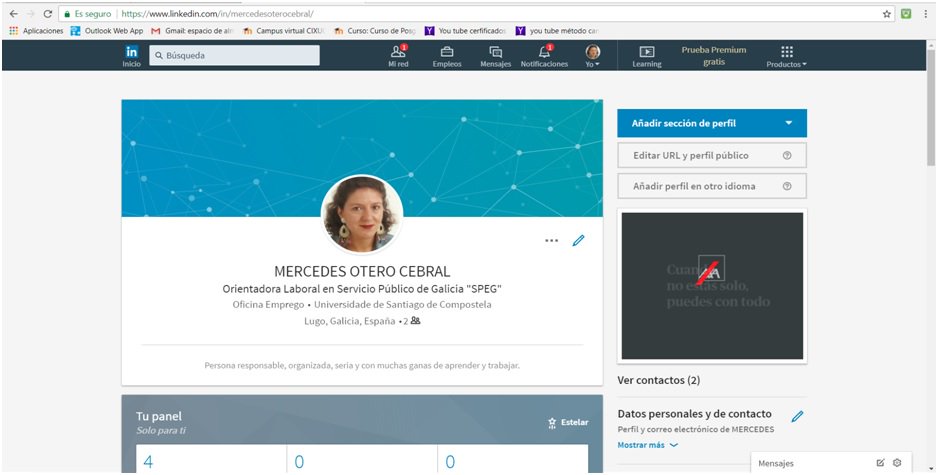Open the three-dot more options on profile
Screen dimensions: 938x475
point(552,240)
